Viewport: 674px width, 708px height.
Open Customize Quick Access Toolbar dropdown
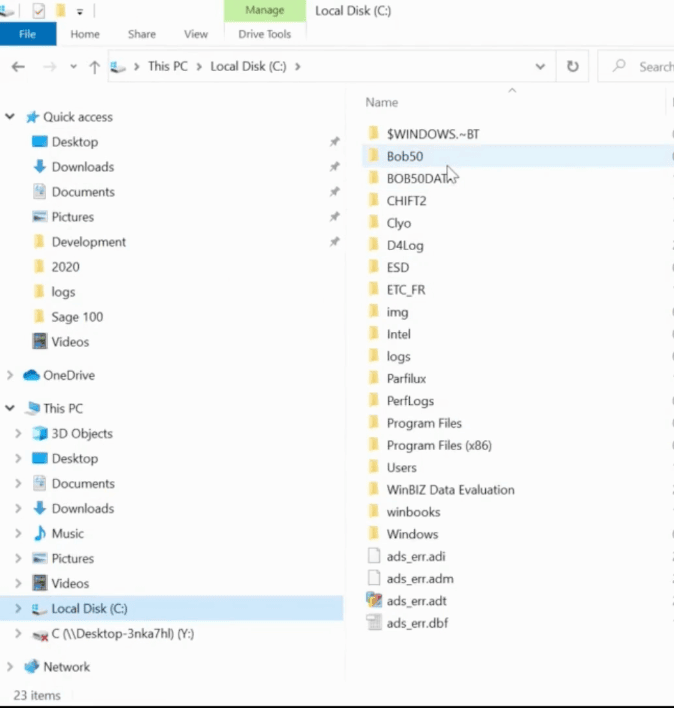(x=79, y=12)
